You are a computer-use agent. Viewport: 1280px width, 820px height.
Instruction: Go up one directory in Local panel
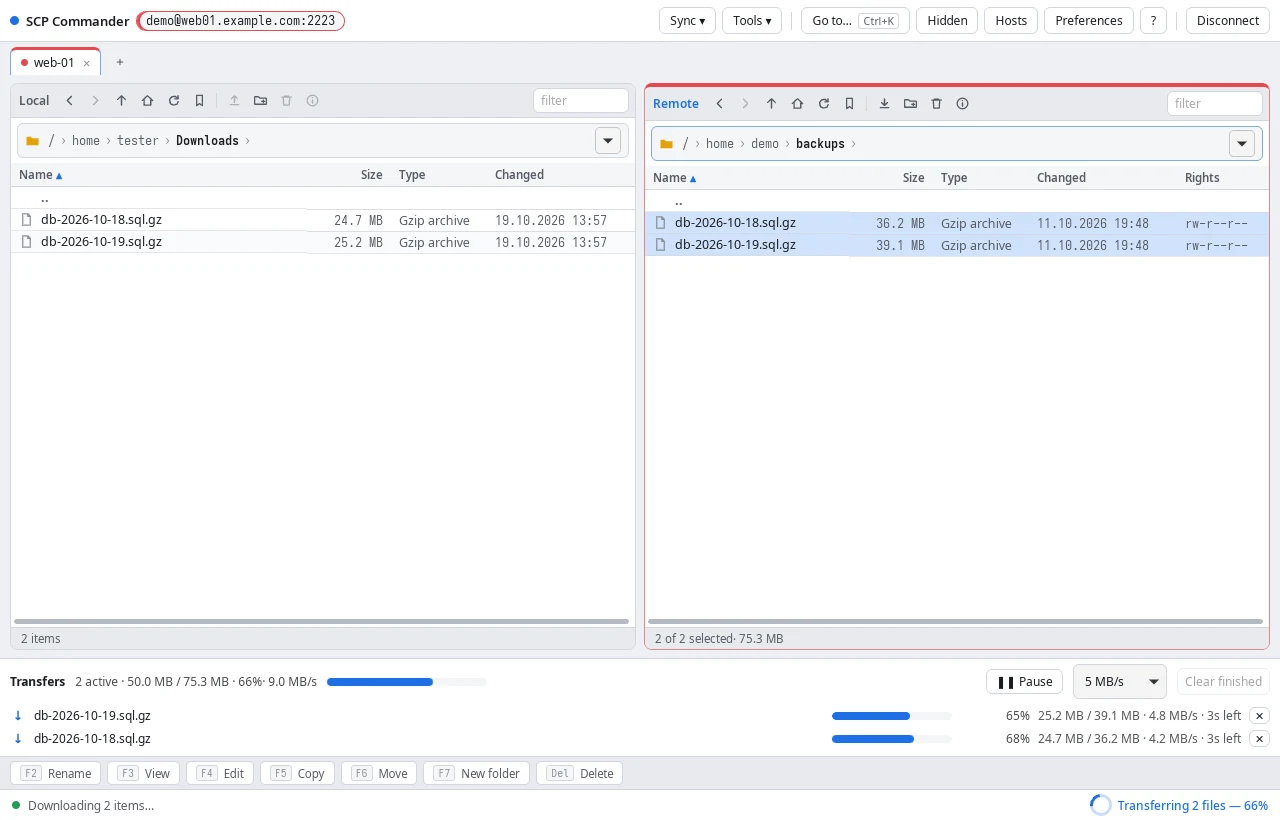tap(122, 100)
